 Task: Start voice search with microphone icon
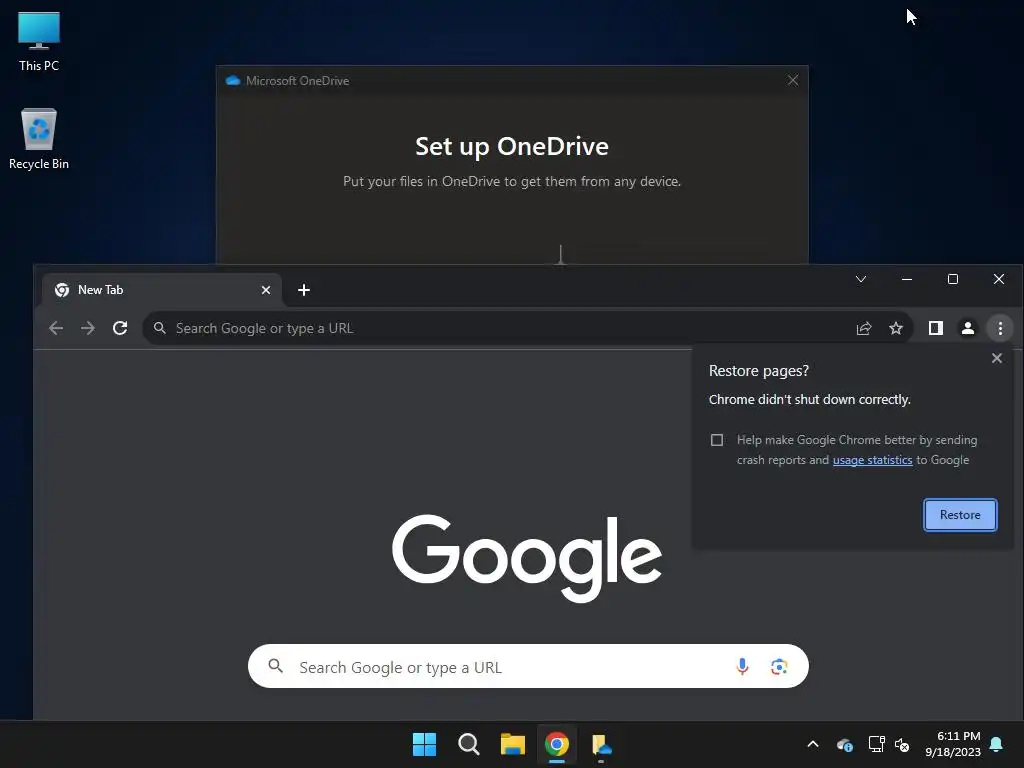point(742,666)
